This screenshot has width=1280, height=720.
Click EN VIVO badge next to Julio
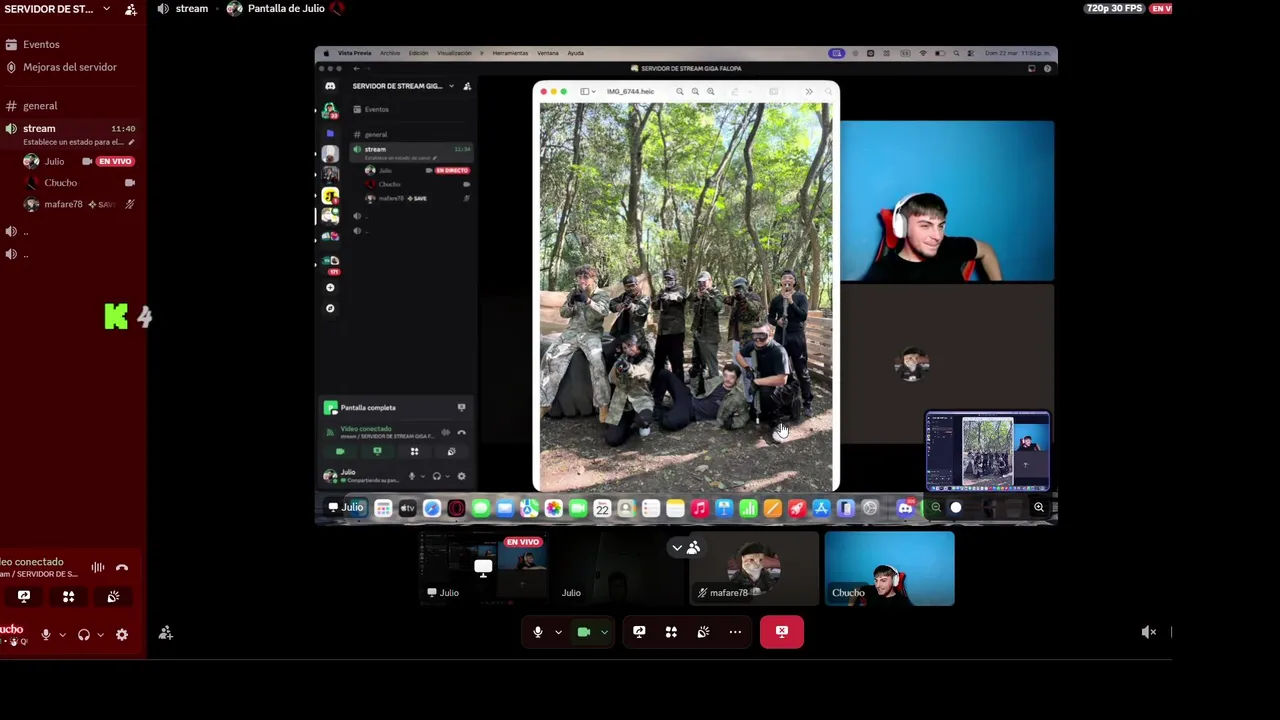coord(115,161)
